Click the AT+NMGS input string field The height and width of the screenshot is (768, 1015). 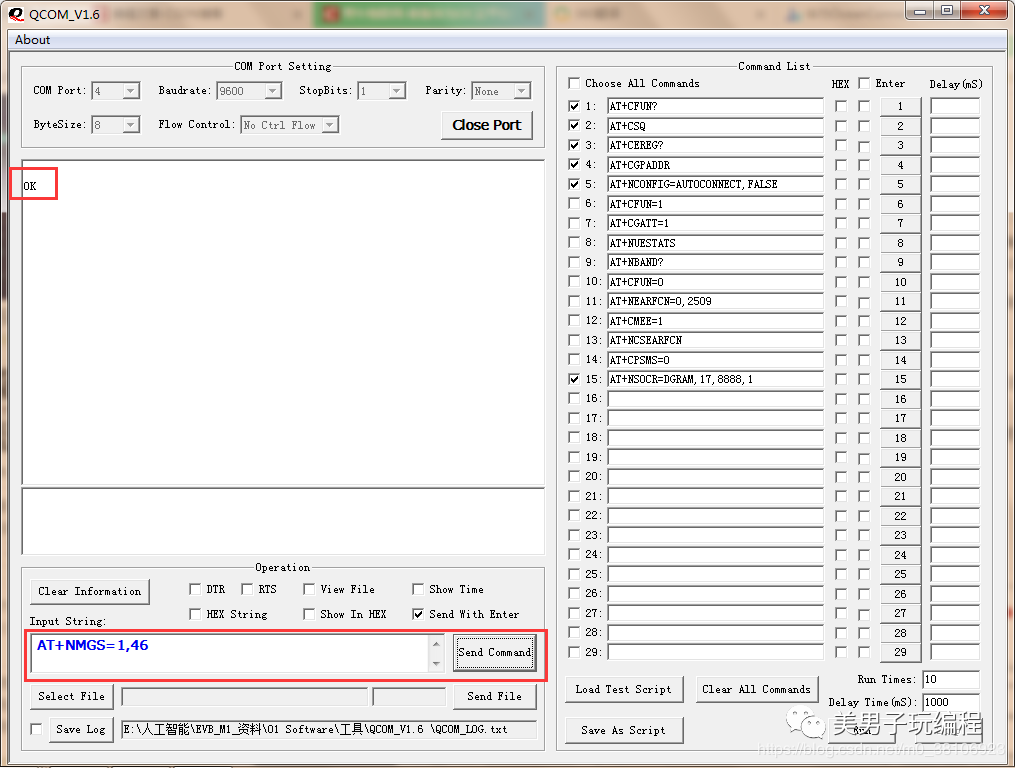point(229,653)
